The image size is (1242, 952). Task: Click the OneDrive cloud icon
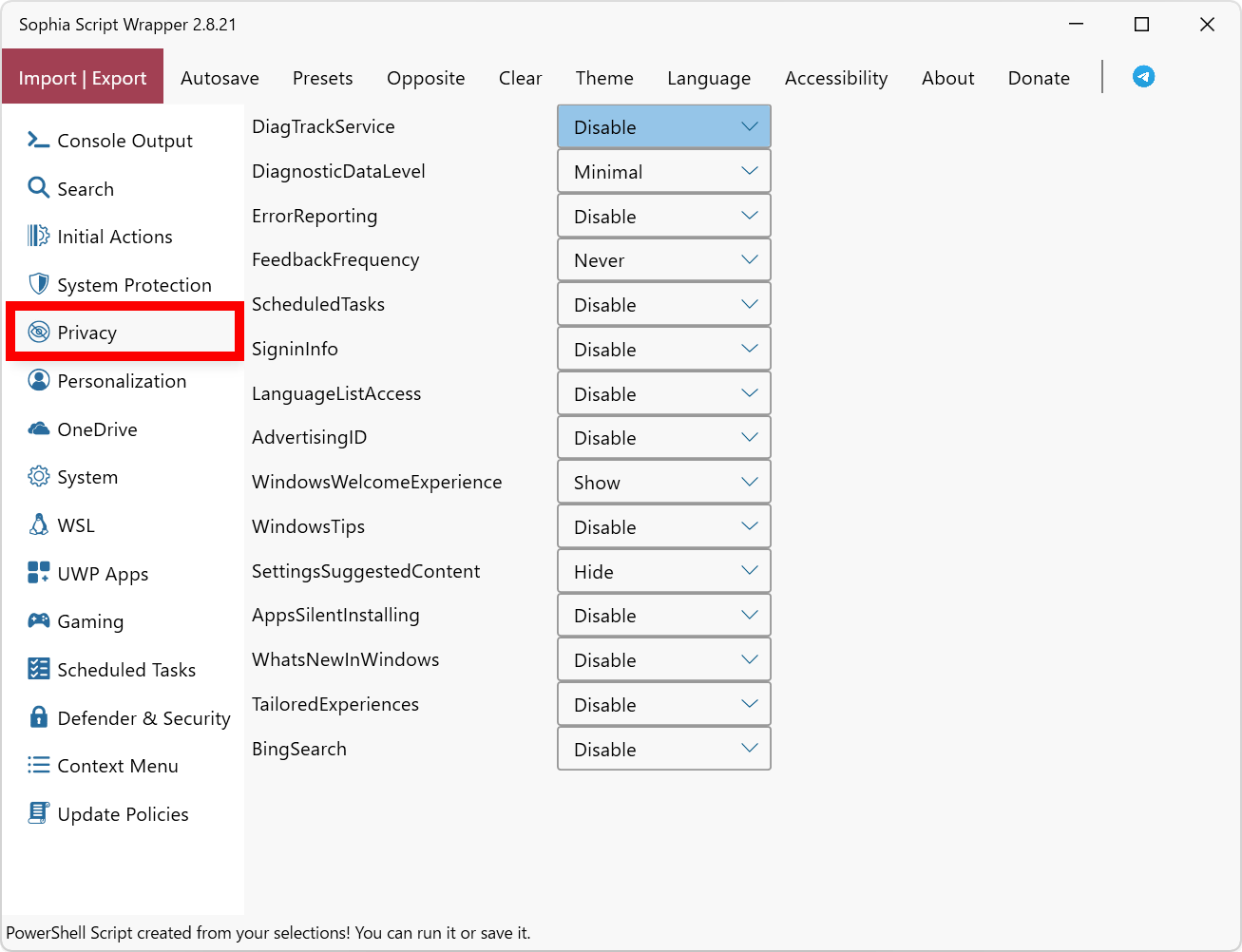(x=38, y=429)
